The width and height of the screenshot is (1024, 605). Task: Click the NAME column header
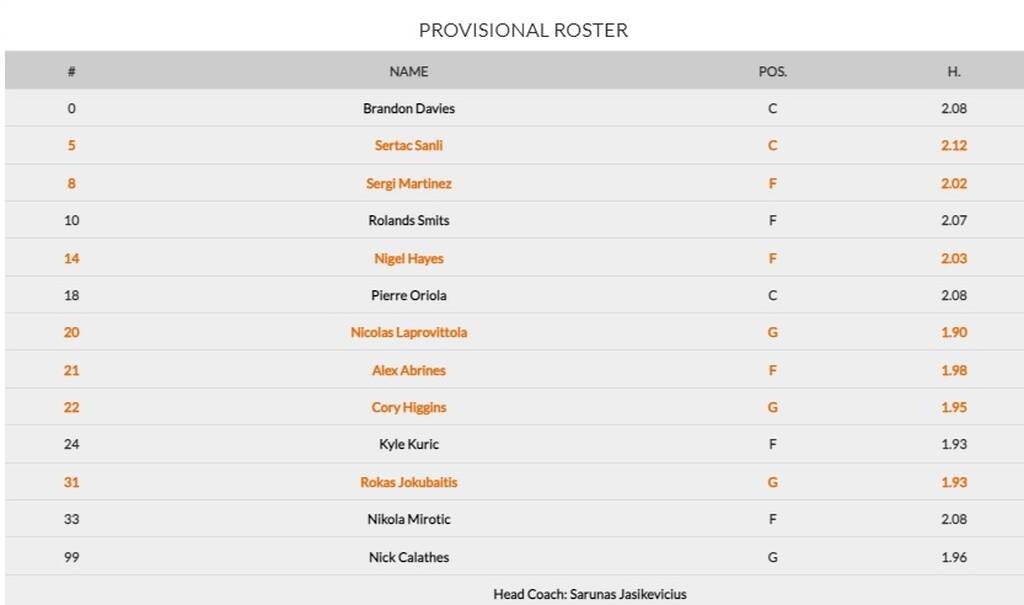point(408,71)
